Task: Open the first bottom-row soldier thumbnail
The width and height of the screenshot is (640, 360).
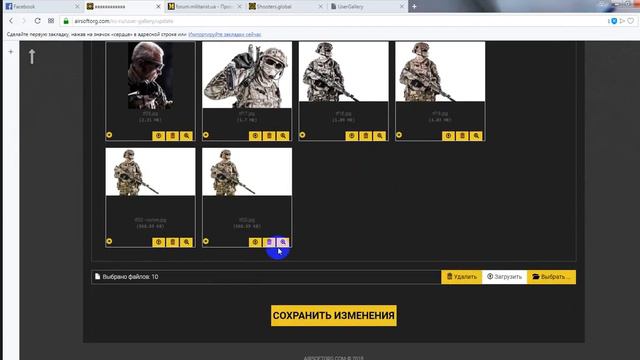Action: pyautogui.click(x=150, y=172)
